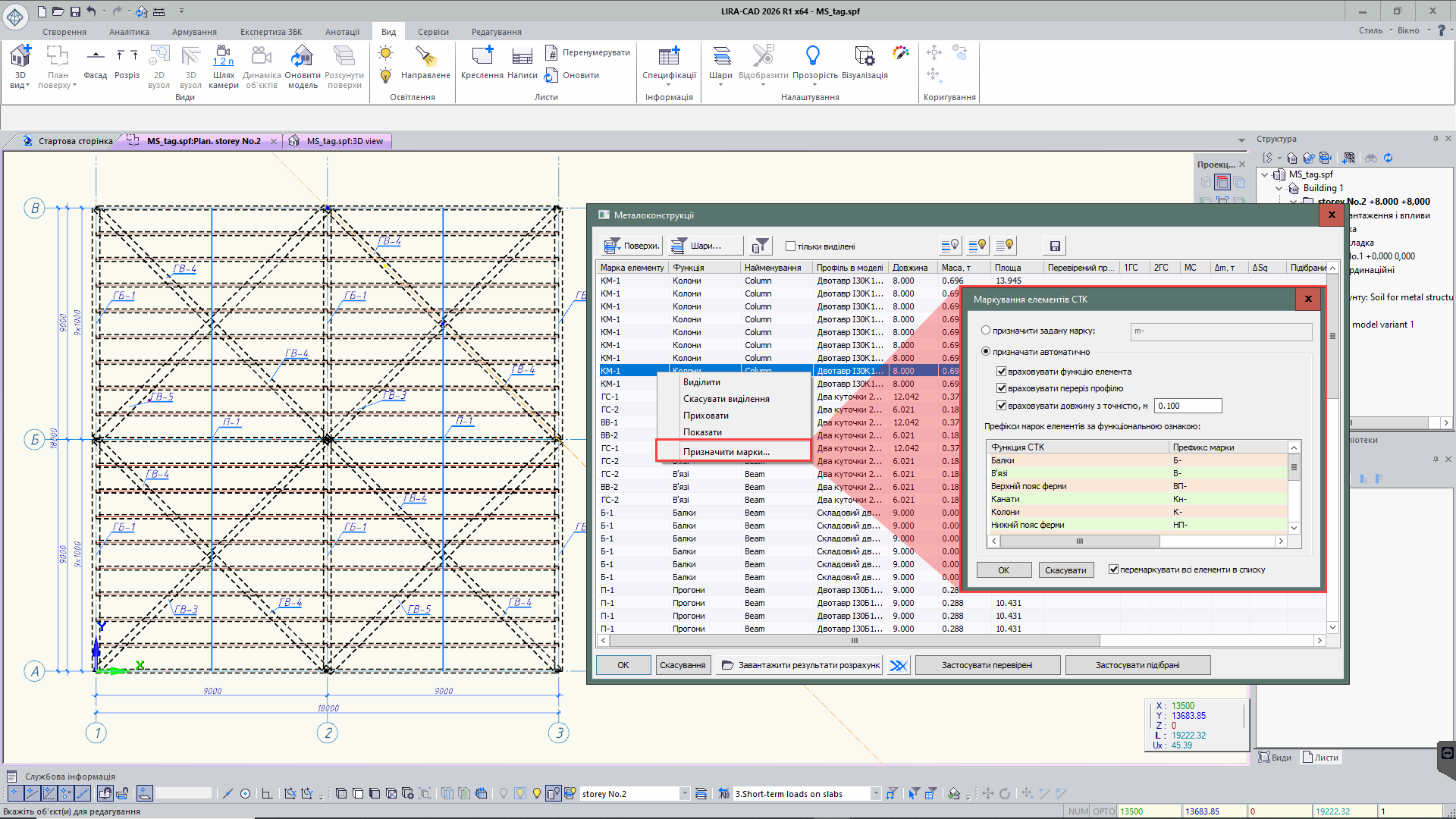Open the Шари layers icon in ribbon
The image size is (1456, 819).
(x=720, y=57)
